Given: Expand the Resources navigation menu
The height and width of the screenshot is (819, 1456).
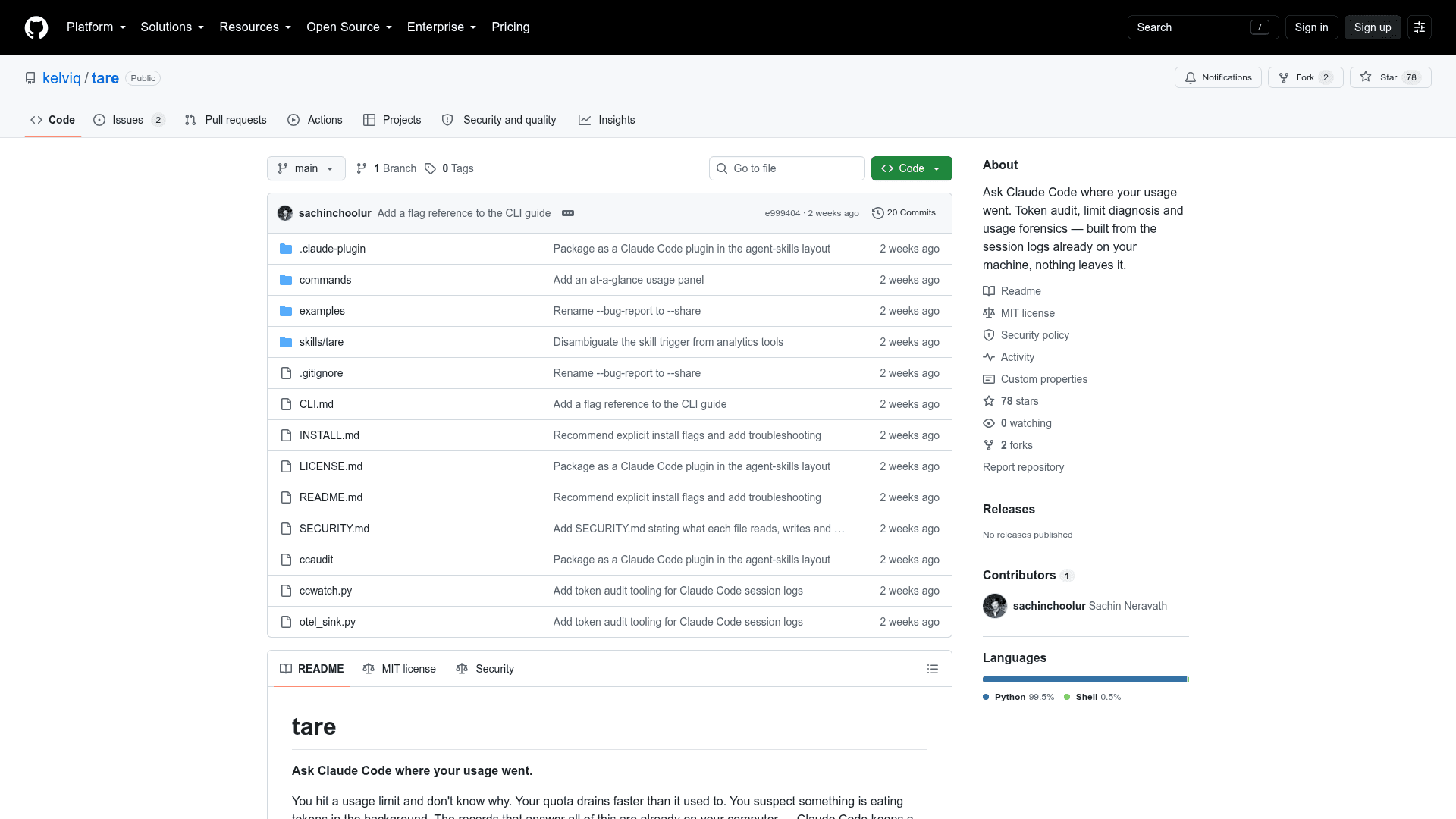Looking at the screenshot, I should pyautogui.click(x=256, y=27).
